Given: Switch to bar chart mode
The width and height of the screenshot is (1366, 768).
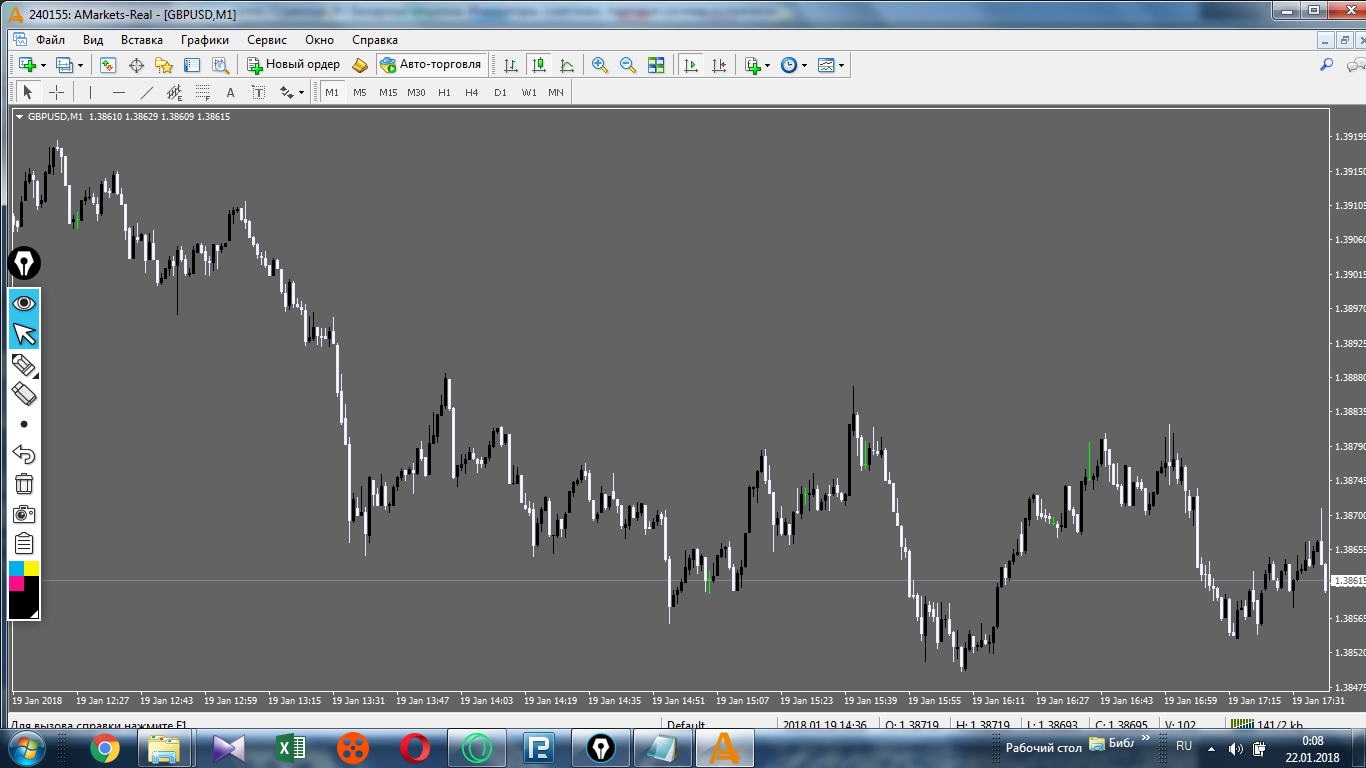Looking at the screenshot, I should tap(511, 65).
